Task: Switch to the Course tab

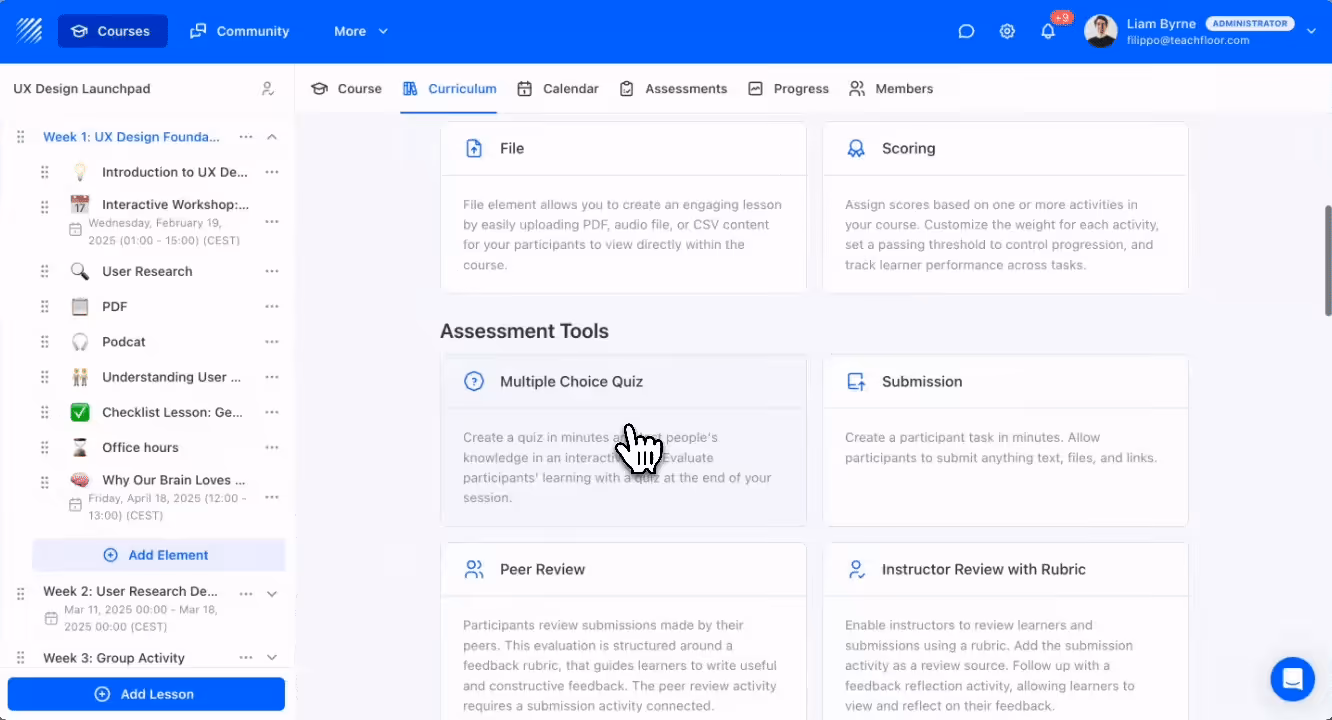Action: point(346,89)
